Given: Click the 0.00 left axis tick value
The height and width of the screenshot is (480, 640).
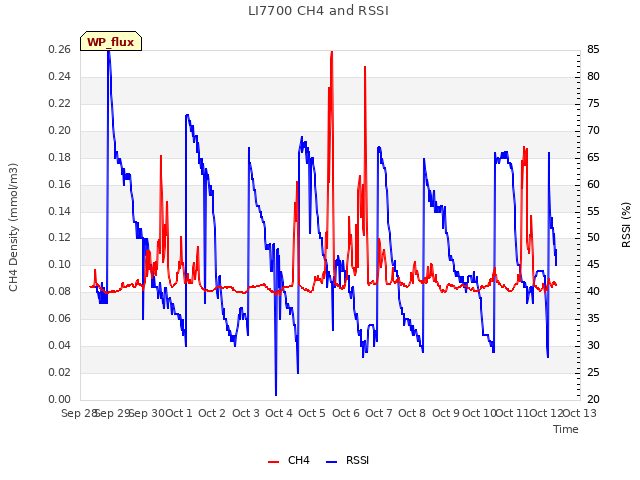Looking at the screenshot, I should (x=59, y=399).
